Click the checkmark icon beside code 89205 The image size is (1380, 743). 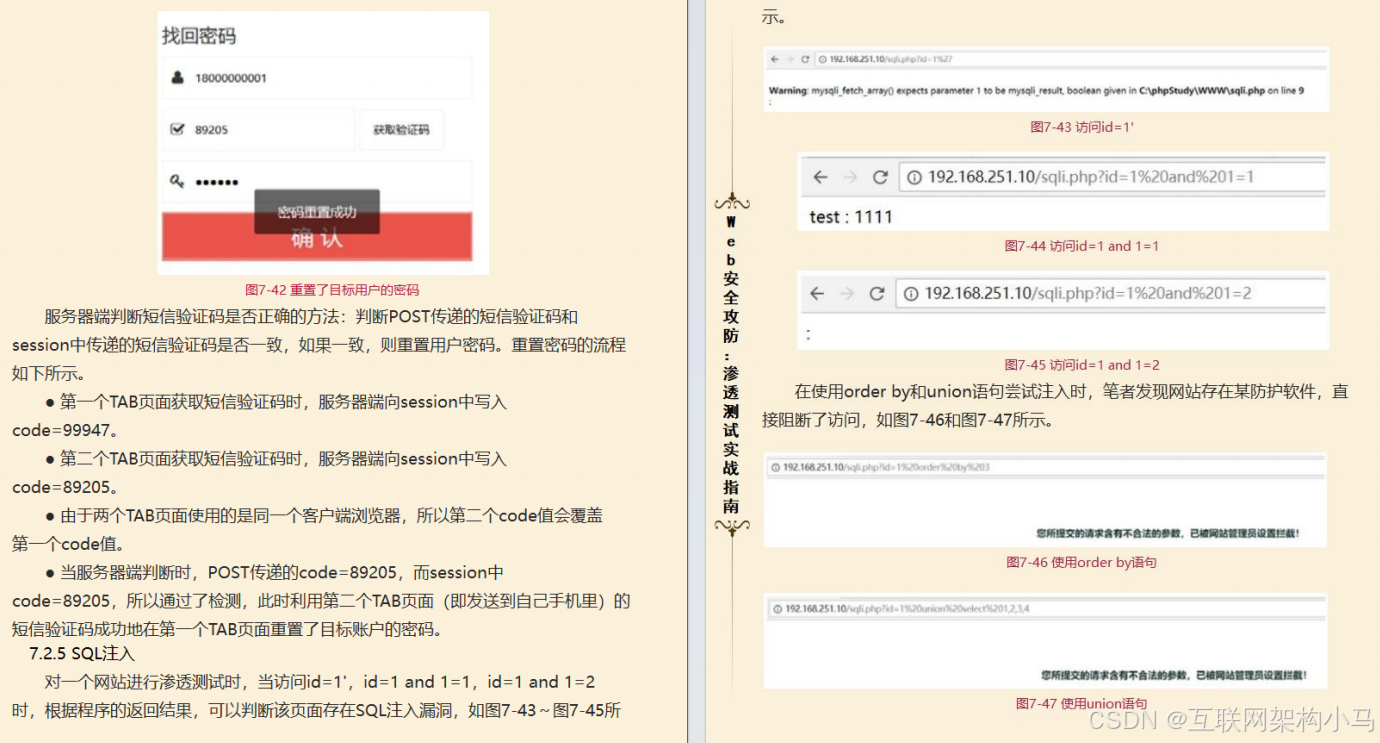177,129
